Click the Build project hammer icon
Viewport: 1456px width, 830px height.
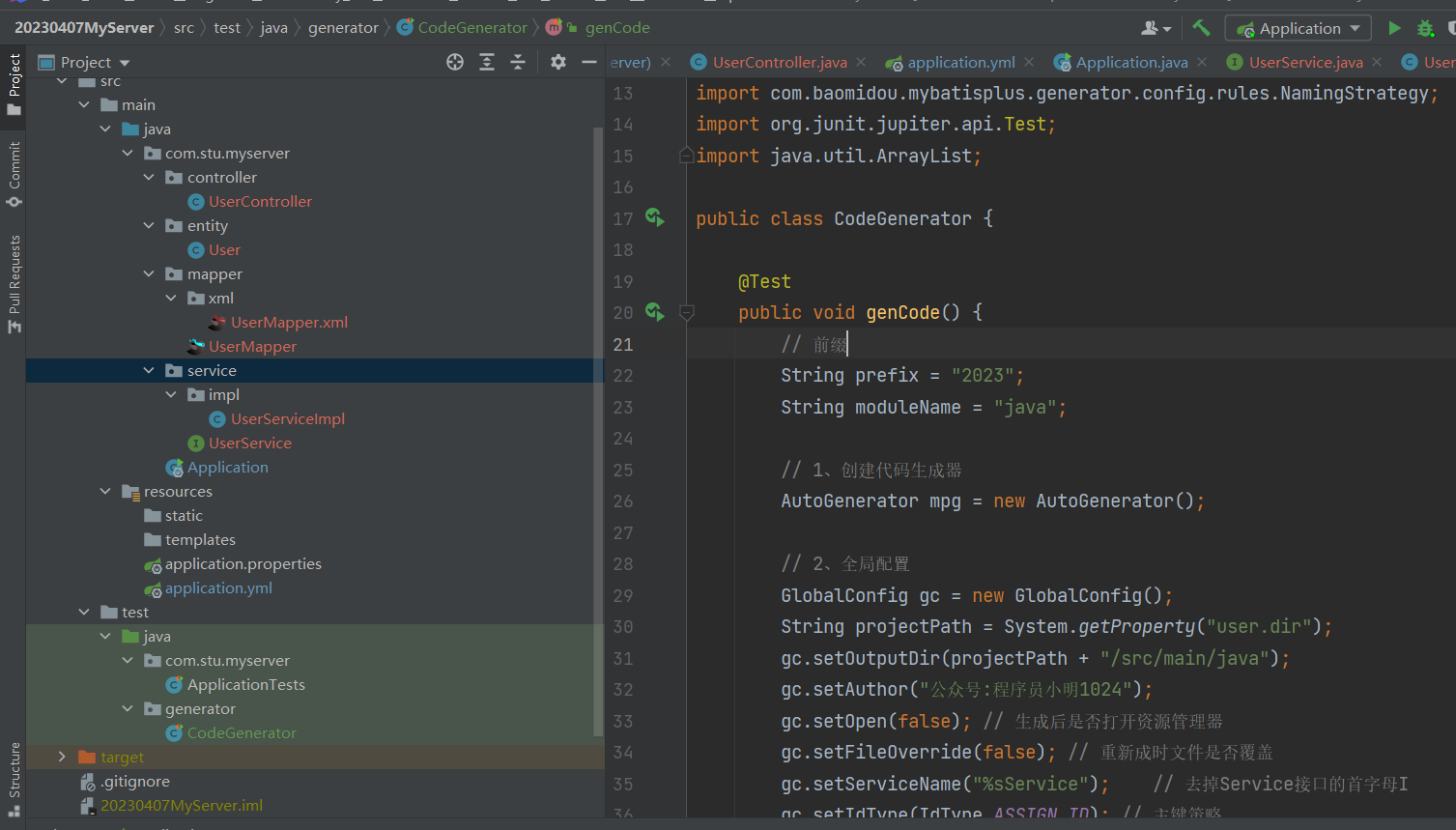pos(1201,28)
